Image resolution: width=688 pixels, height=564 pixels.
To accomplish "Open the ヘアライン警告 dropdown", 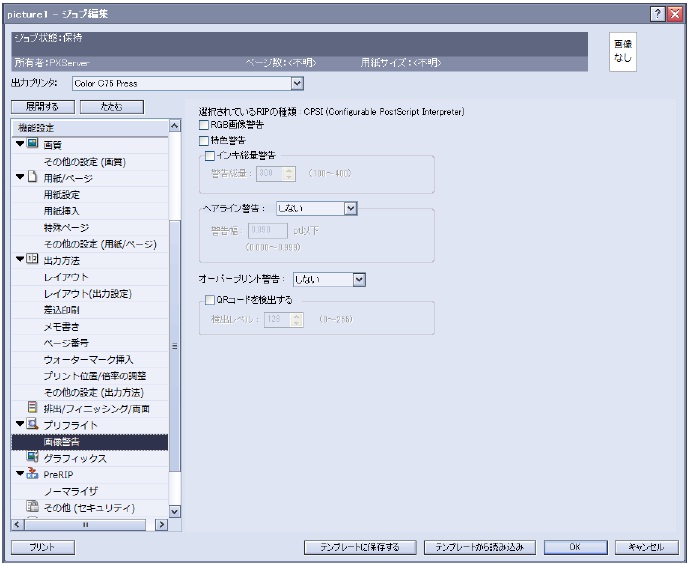I will click(x=350, y=208).
